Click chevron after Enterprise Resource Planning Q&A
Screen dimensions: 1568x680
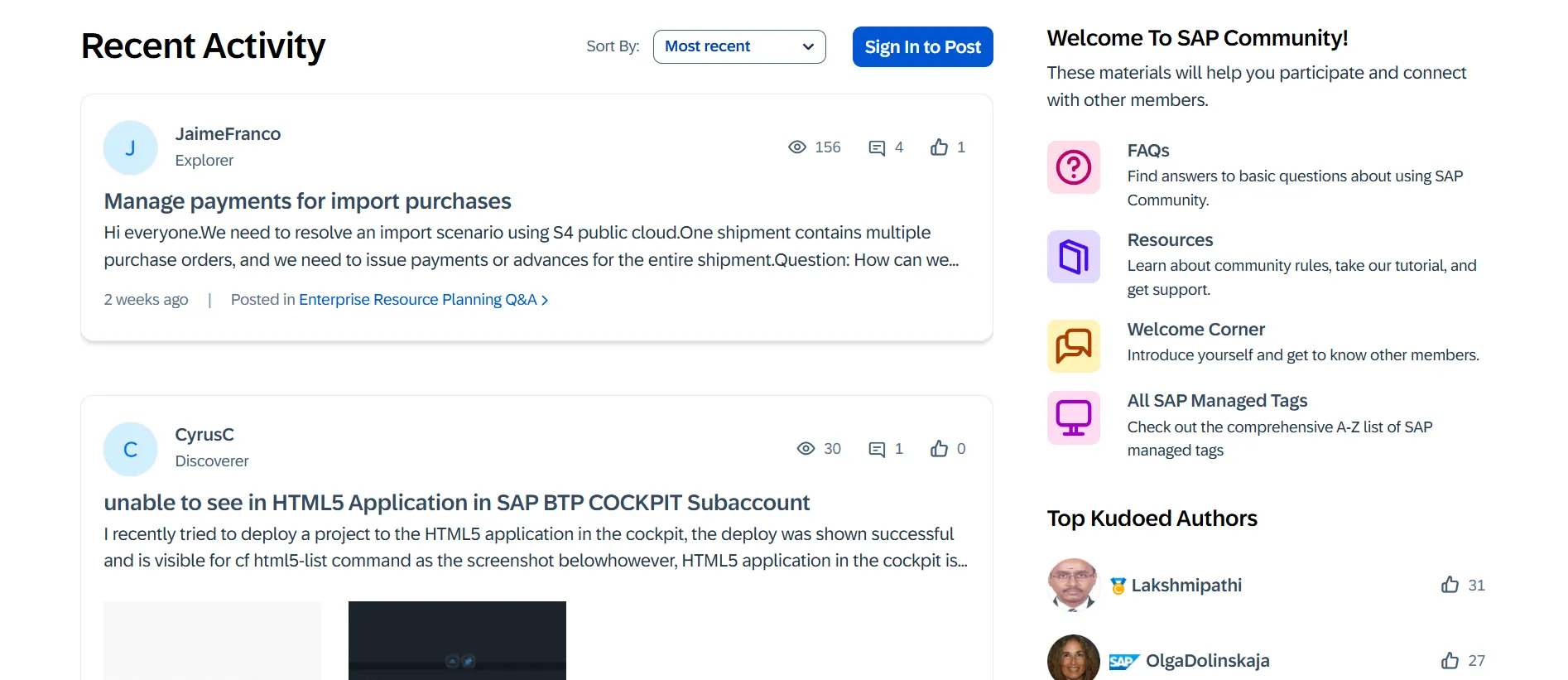click(545, 301)
